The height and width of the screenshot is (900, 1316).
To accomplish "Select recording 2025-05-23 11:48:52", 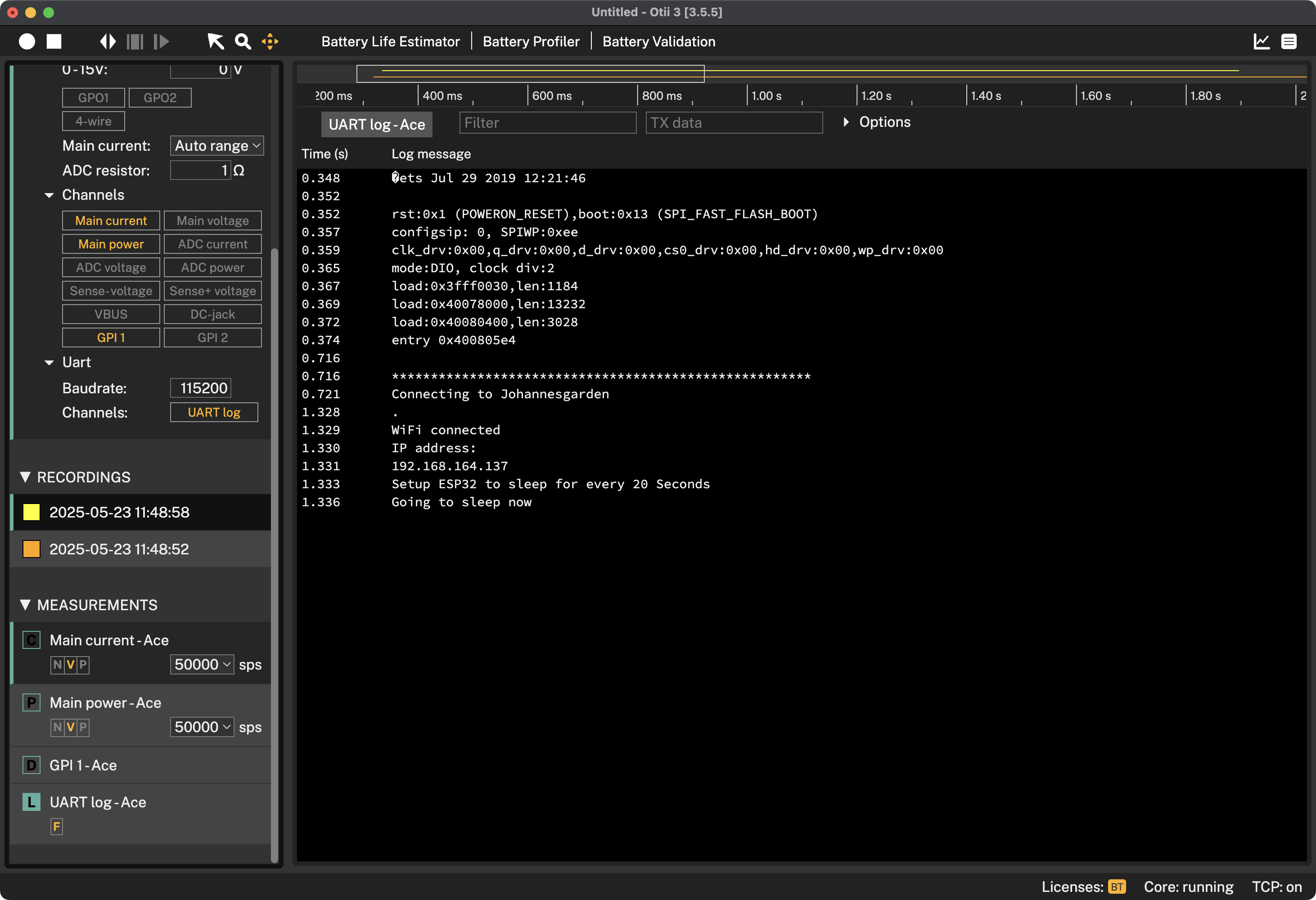I will coord(141,549).
